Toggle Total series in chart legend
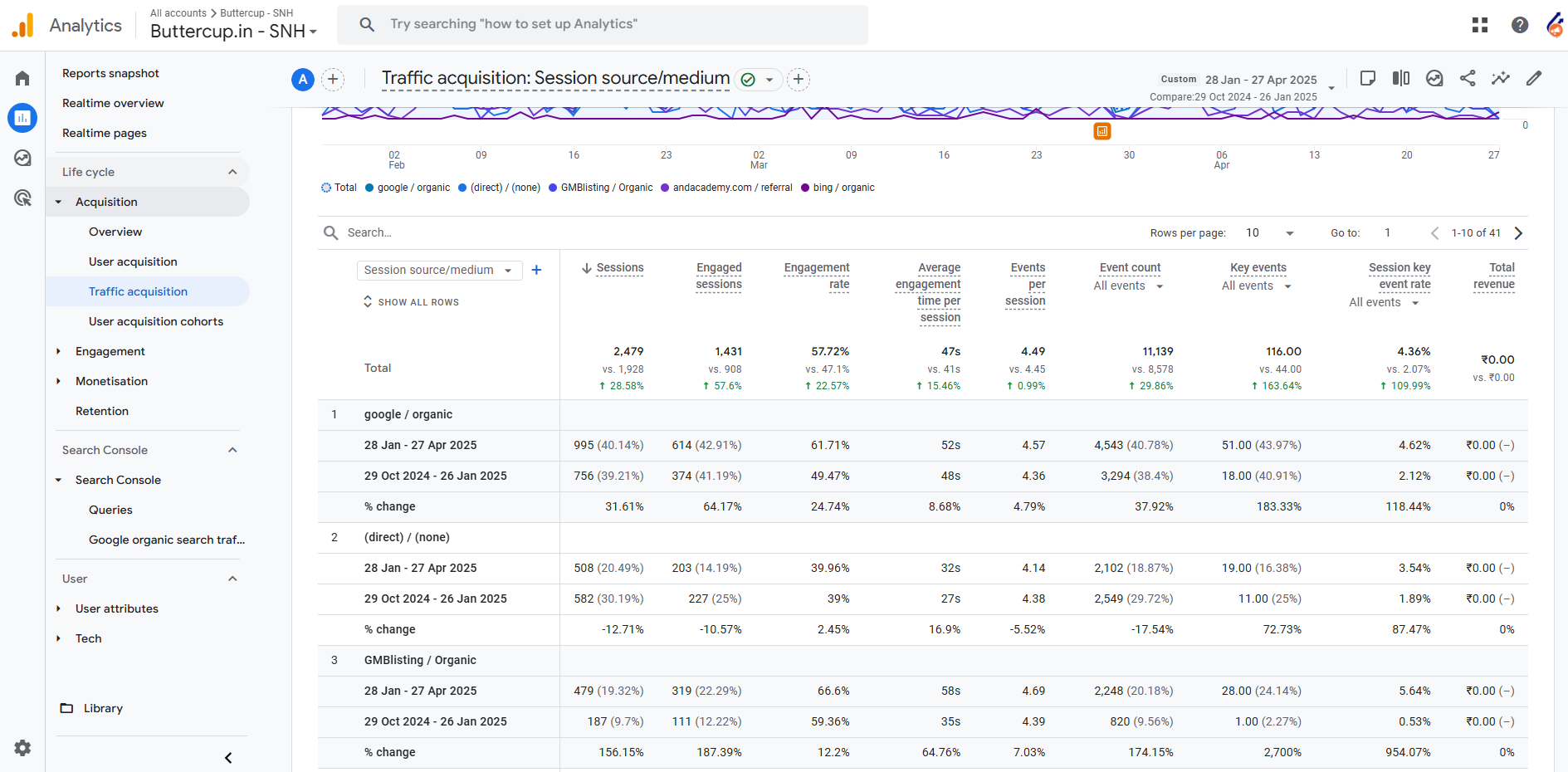 [x=339, y=188]
